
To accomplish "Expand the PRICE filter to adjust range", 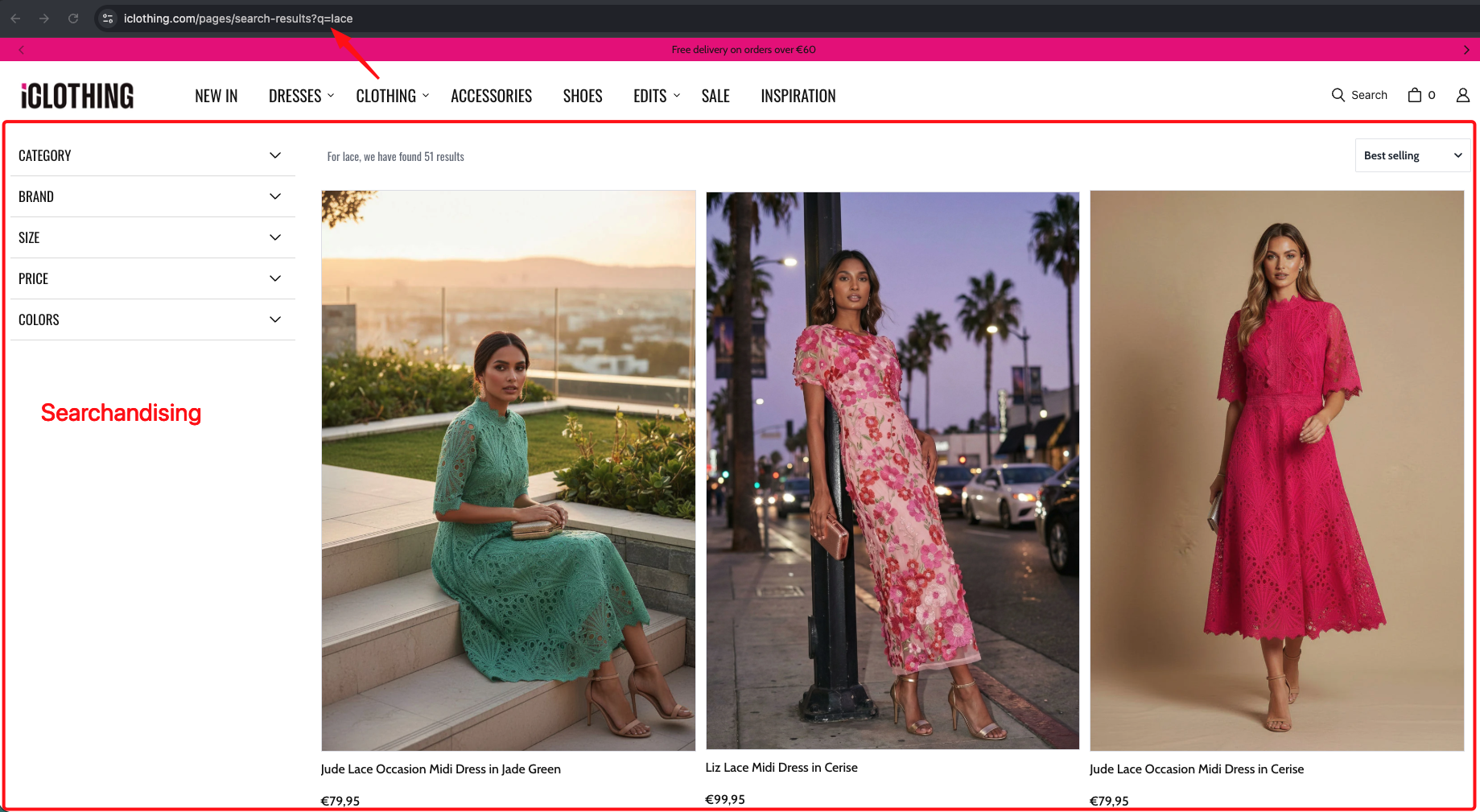I will [152, 278].
